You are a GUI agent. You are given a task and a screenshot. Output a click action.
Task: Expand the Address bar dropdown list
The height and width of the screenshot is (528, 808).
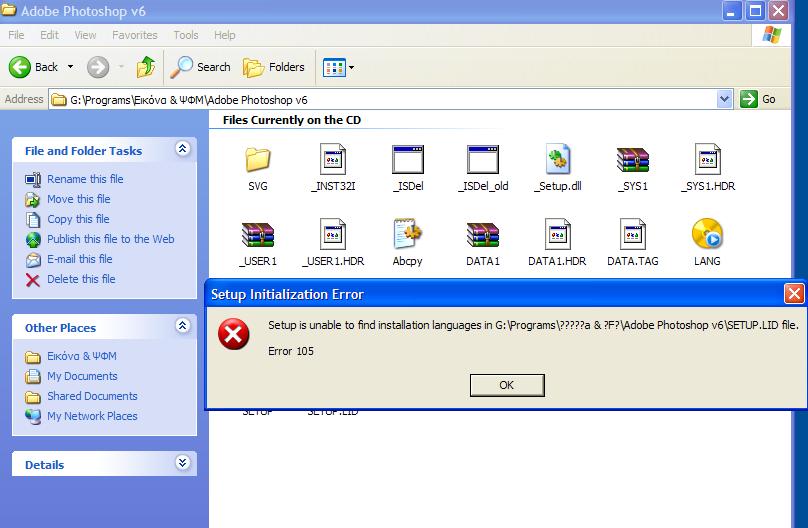point(725,99)
